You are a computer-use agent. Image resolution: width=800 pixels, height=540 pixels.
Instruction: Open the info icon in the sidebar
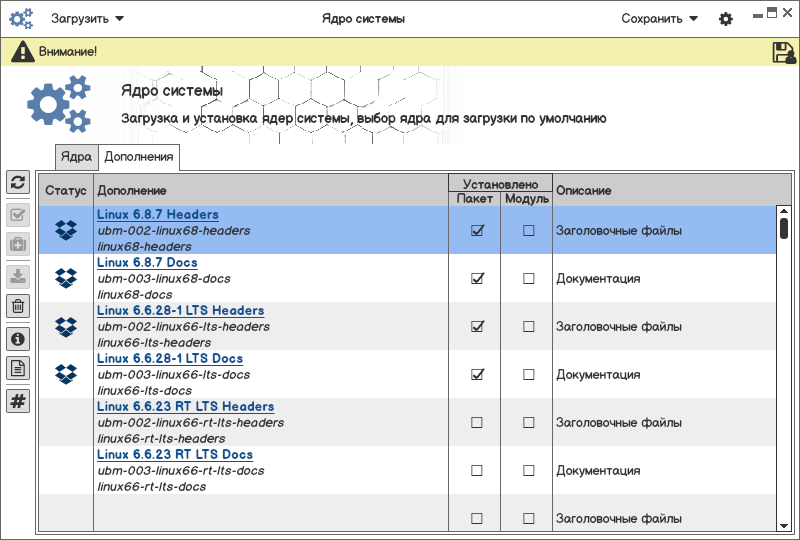(18, 338)
